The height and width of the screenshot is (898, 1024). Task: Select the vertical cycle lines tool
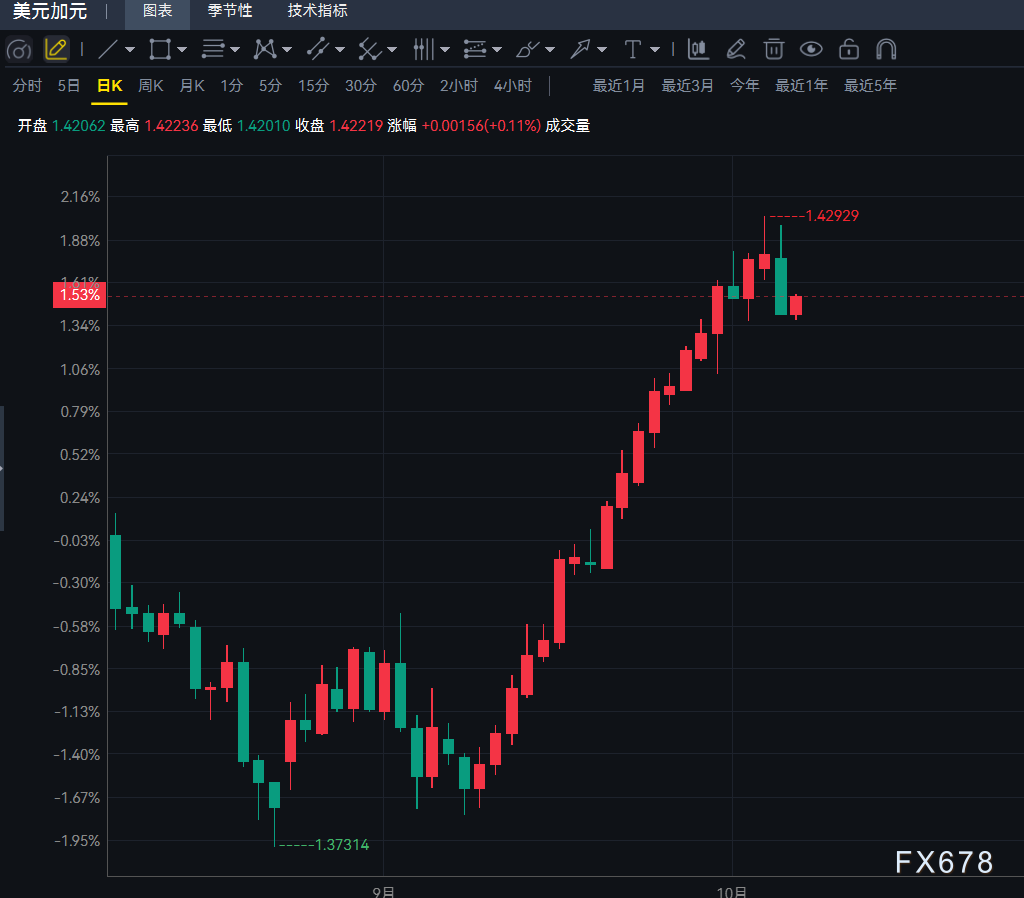423,50
